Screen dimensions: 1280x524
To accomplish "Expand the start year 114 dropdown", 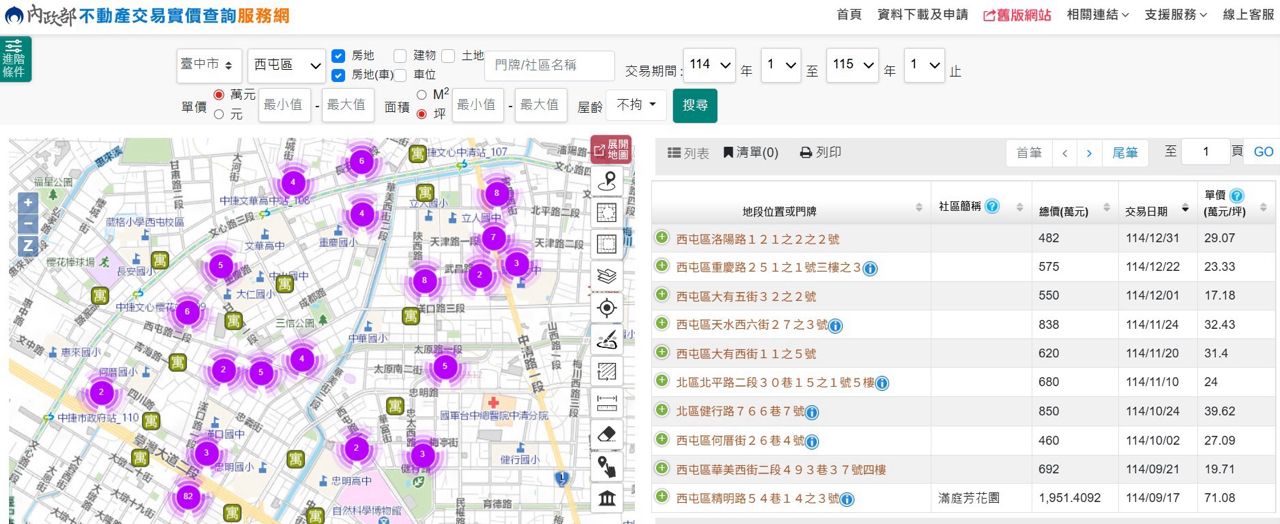I will coord(709,65).
